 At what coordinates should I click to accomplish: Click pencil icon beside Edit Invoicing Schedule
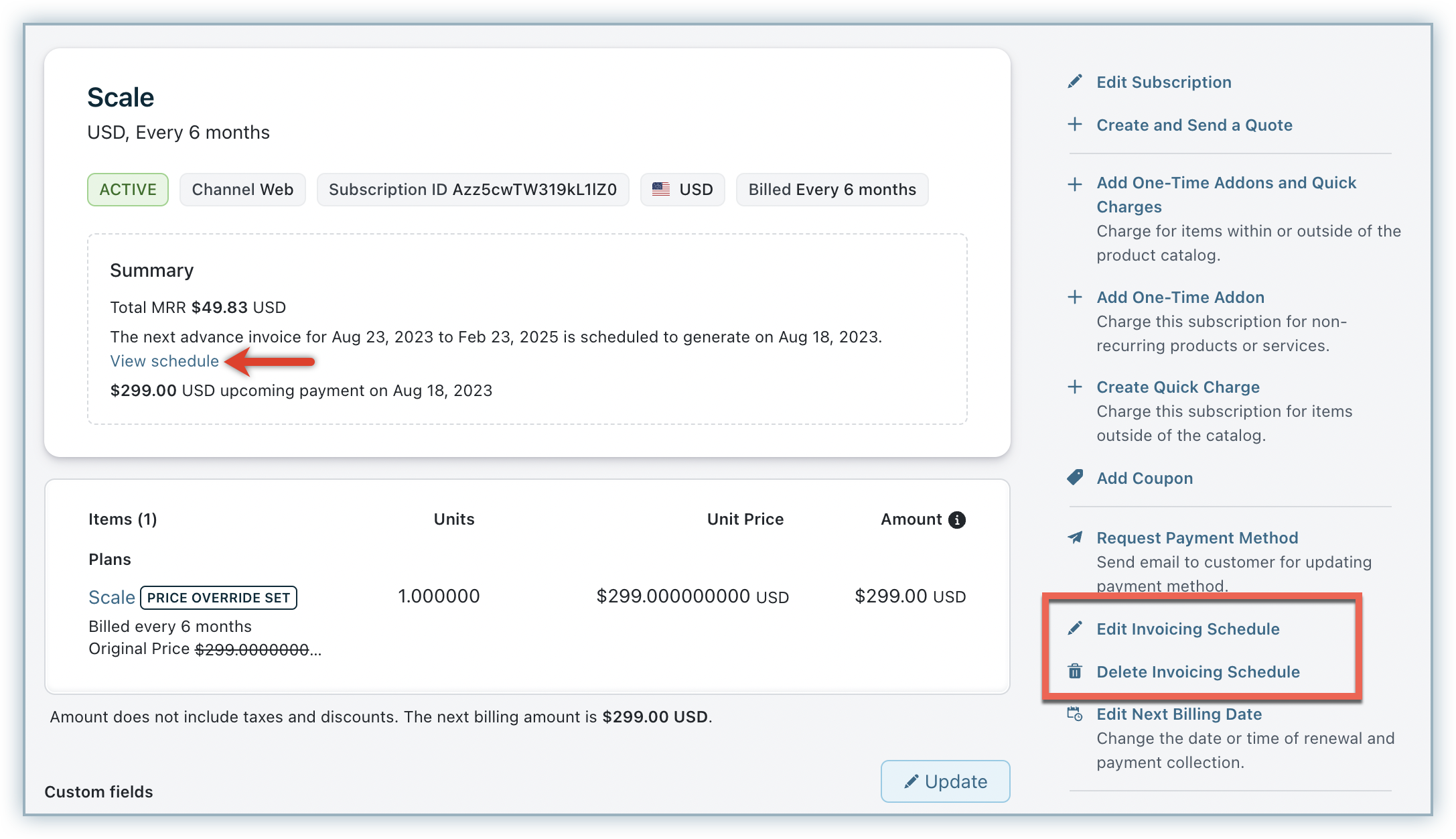[x=1075, y=629]
